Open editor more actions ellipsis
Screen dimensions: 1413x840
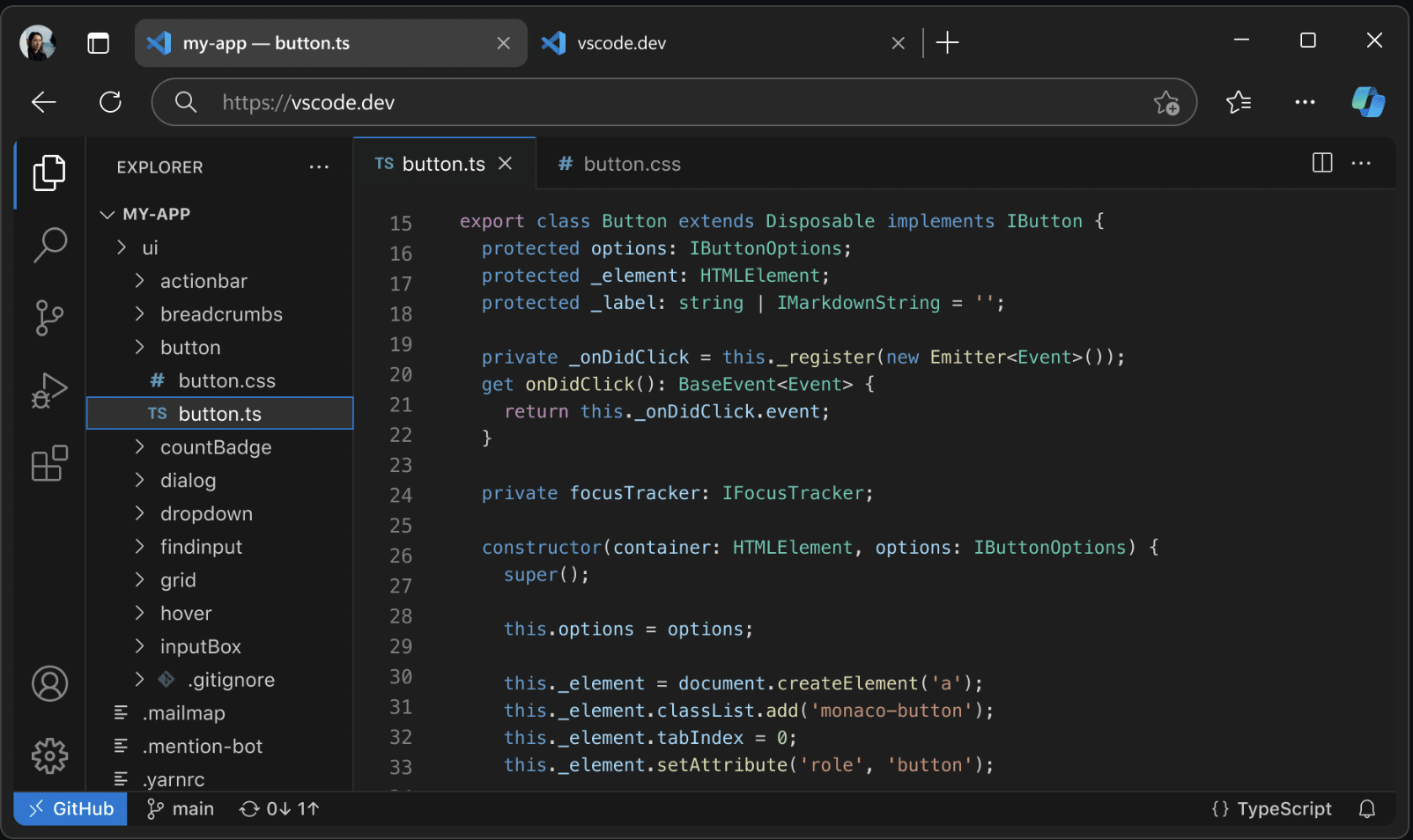tap(1361, 163)
